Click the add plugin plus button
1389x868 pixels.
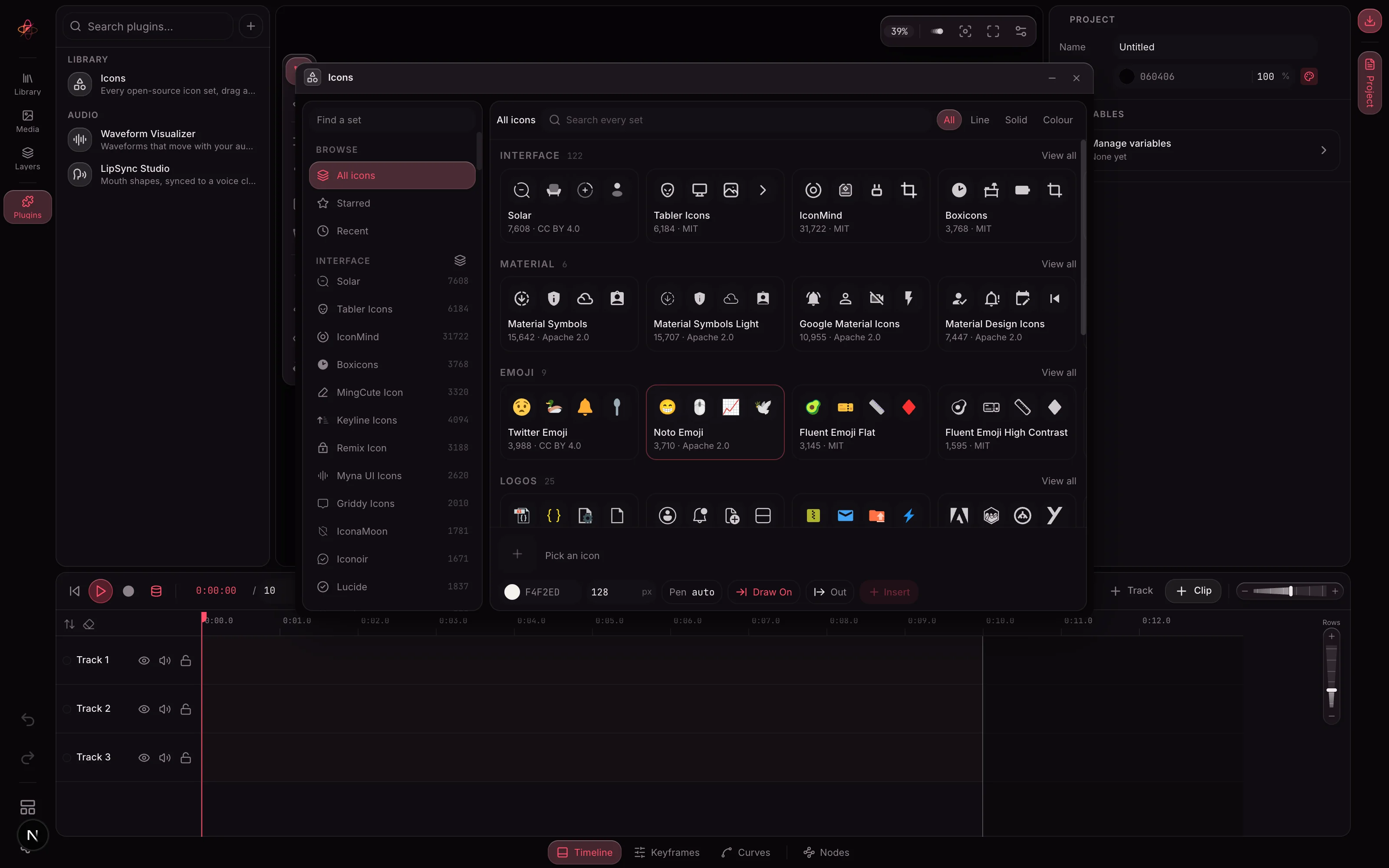[x=251, y=26]
